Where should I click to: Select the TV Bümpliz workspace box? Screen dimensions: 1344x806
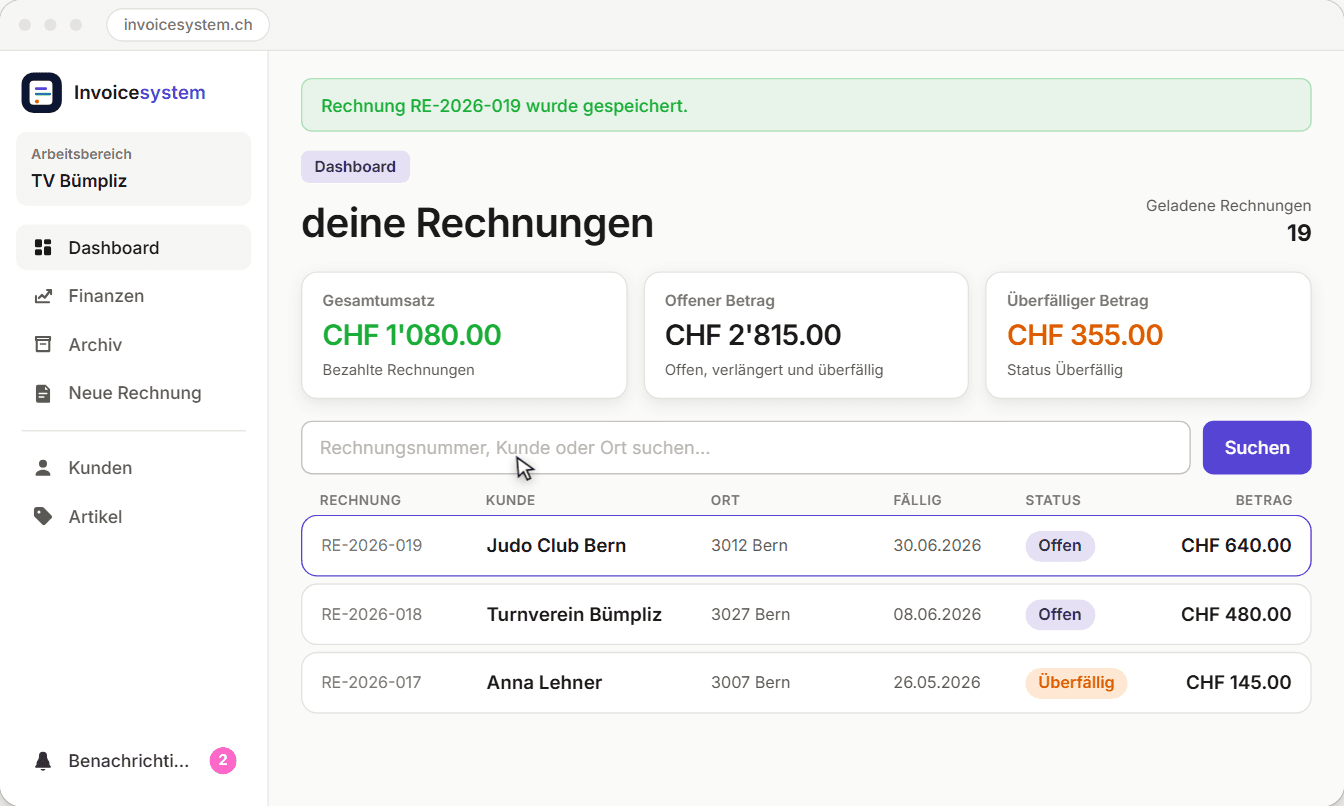coord(134,169)
